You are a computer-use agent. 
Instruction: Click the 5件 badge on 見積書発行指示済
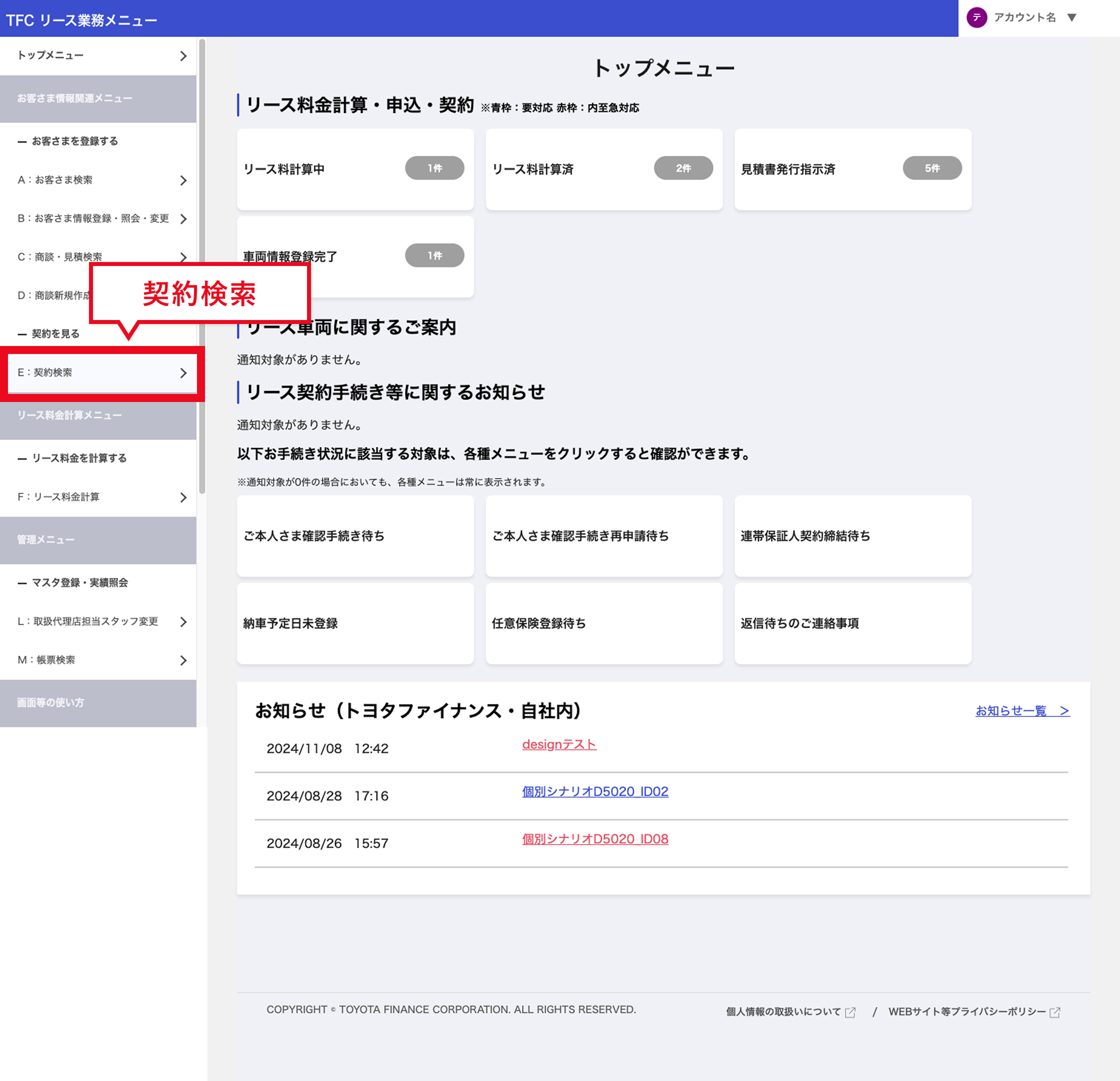932,168
